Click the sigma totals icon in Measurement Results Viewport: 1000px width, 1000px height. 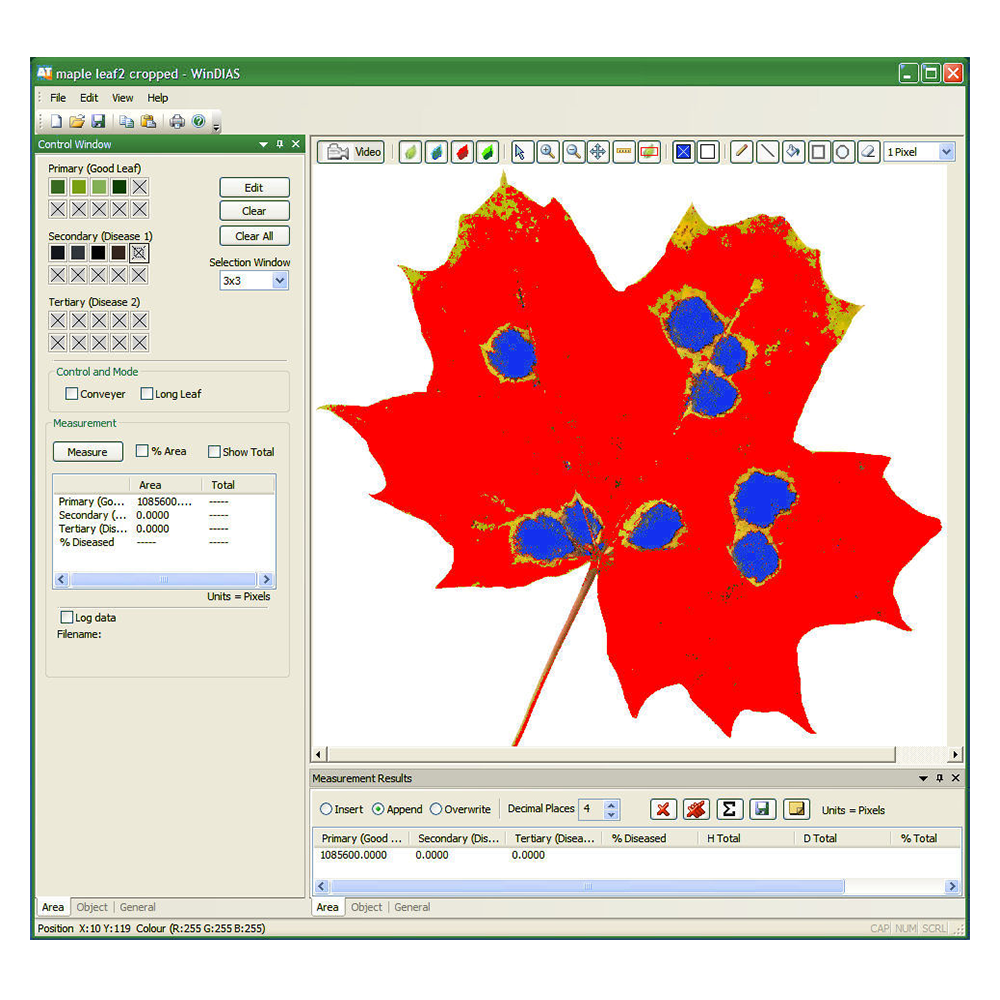(x=729, y=809)
